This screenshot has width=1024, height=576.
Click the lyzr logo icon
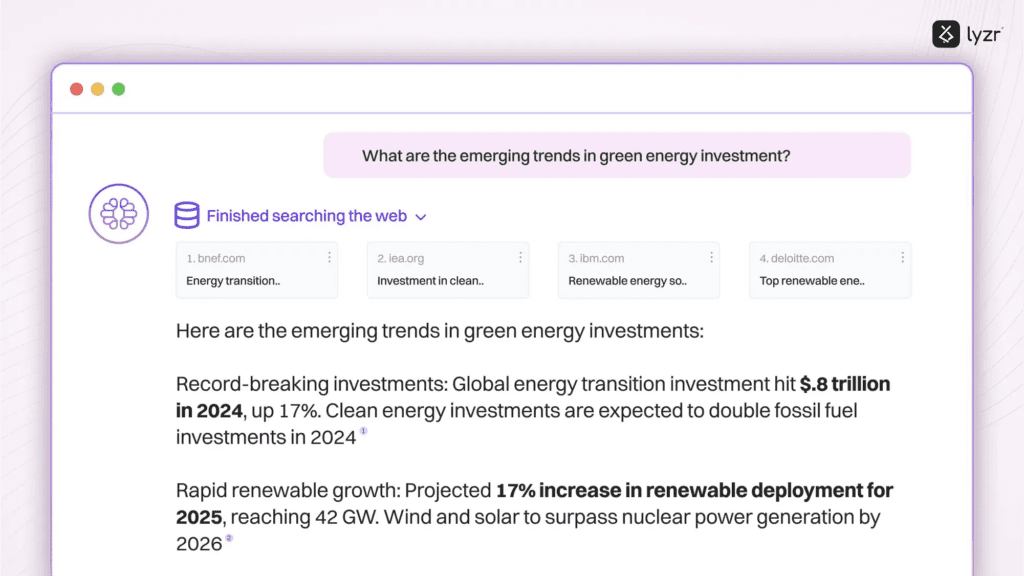[946, 34]
